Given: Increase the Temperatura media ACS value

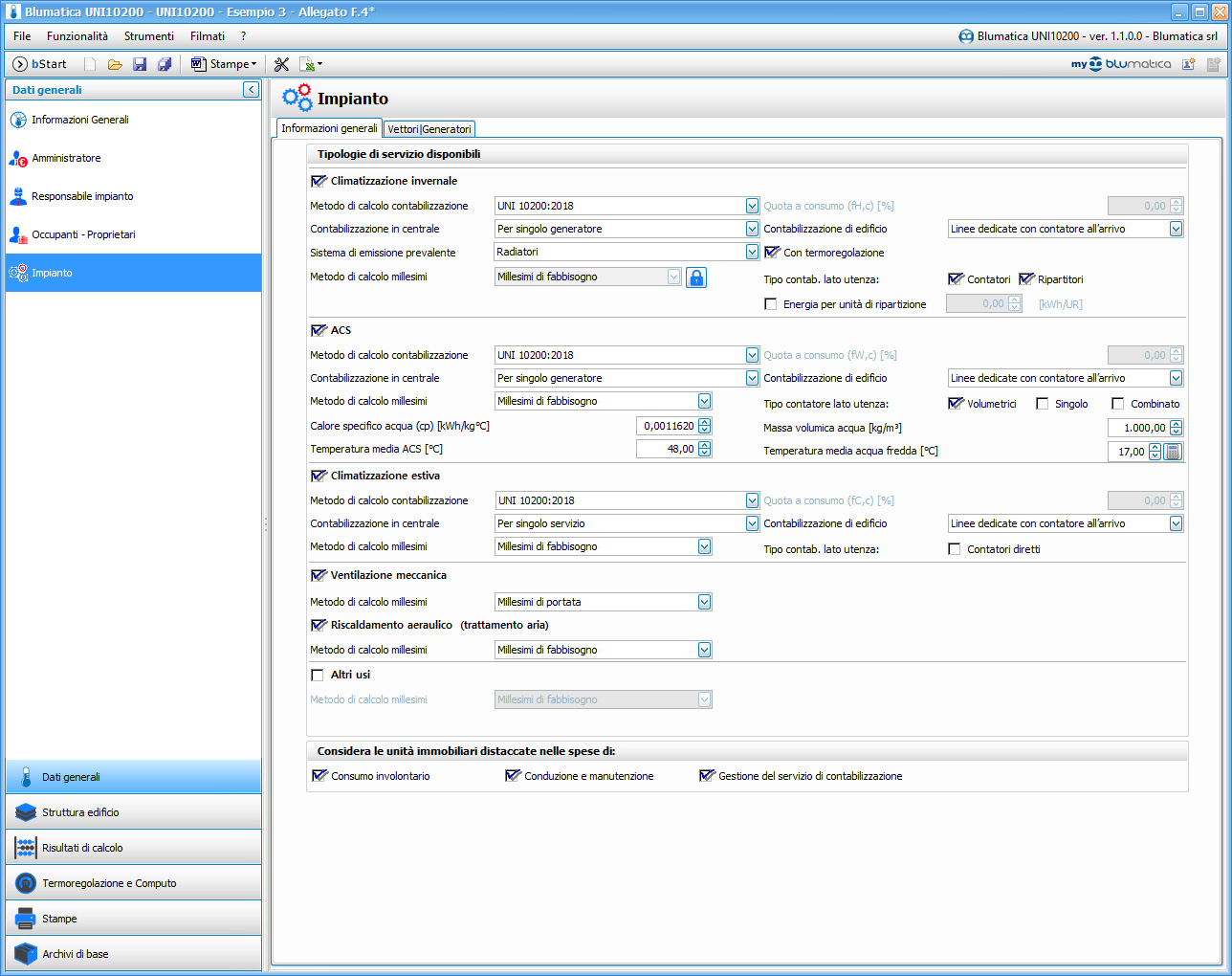Looking at the screenshot, I should [705, 445].
